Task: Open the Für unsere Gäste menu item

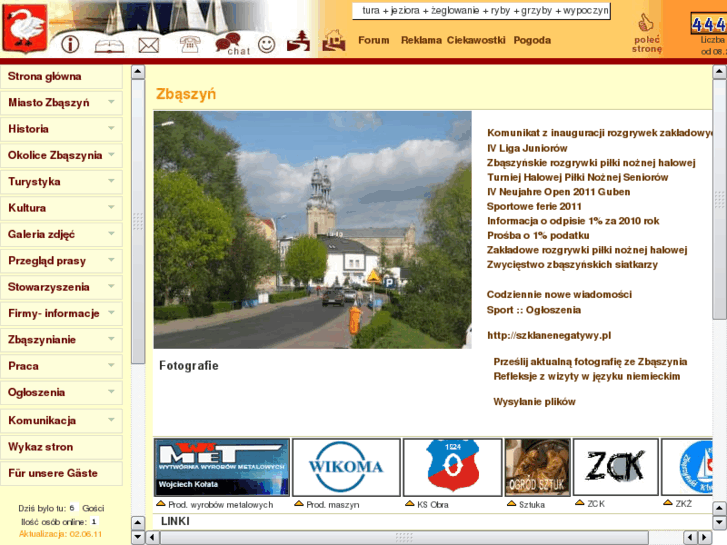Action: coord(61,474)
